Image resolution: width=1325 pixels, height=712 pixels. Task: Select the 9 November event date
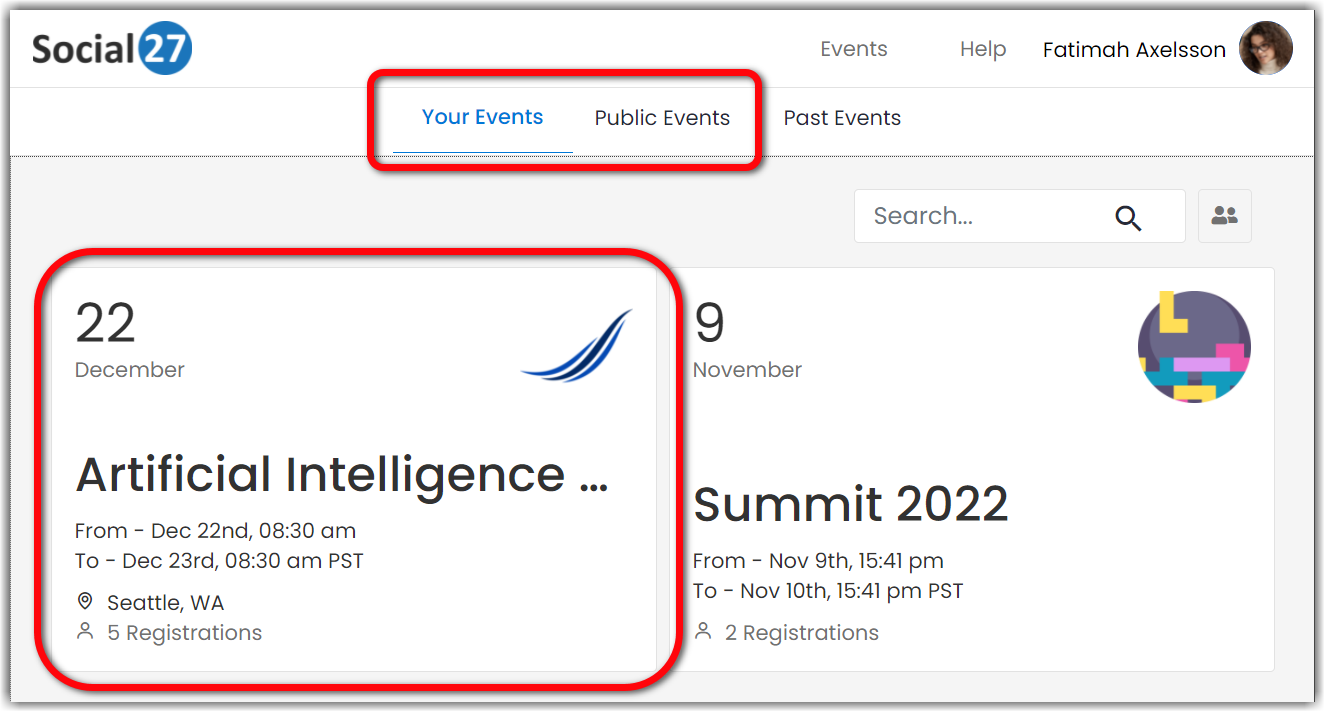[746, 342]
